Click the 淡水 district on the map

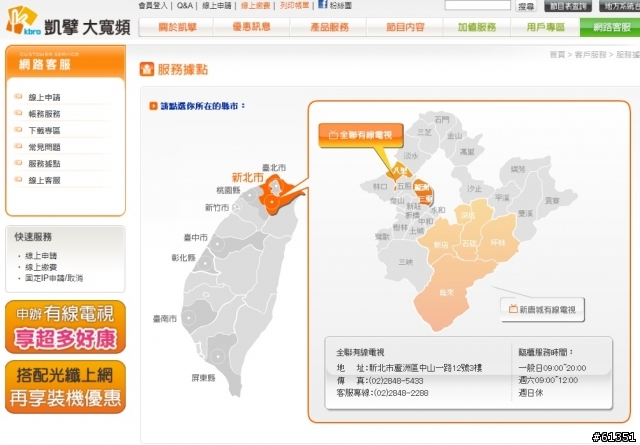point(411,156)
